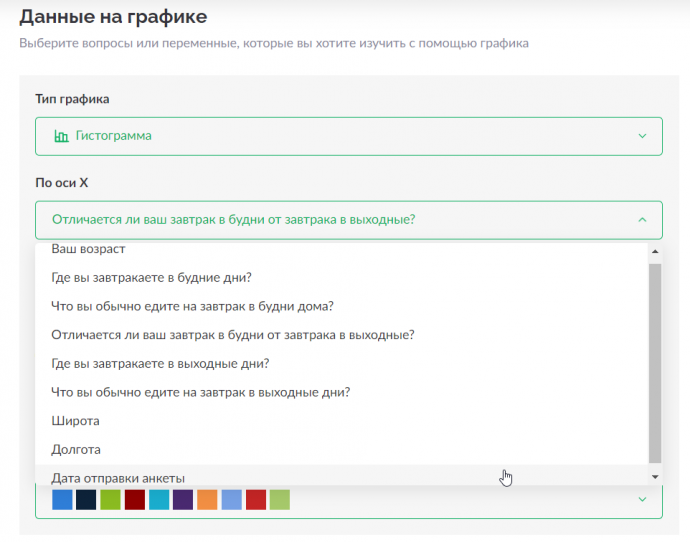Click the gray scrollbar thumb
This screenshot has height=542, width=690.
(x=655, y=363)
